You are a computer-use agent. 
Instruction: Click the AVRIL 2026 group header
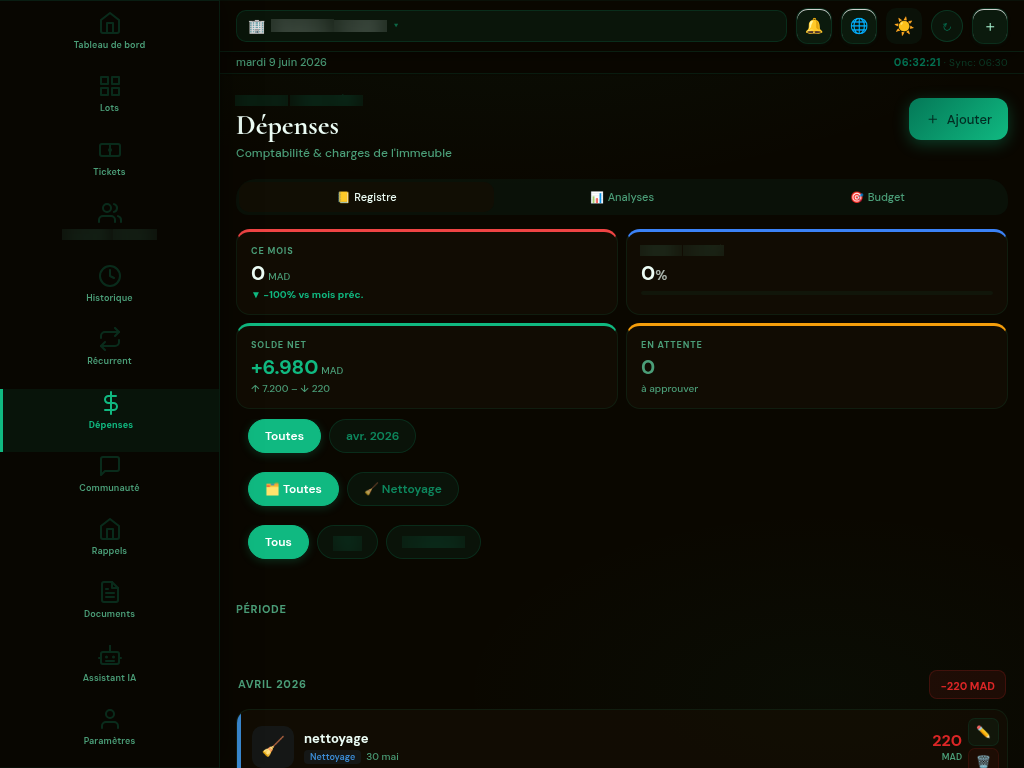pos(272,684)
